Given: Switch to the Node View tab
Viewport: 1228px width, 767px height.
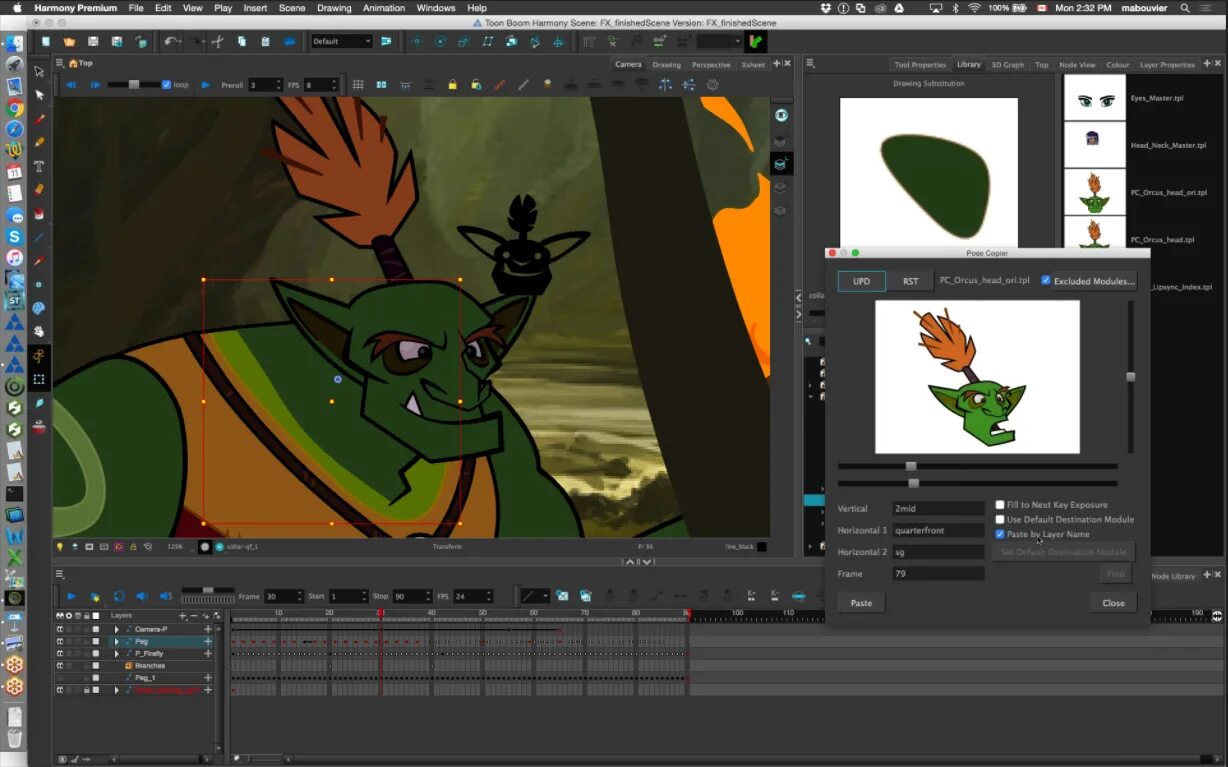Looking at the screenshot, I should click(x=1077, y=64).
